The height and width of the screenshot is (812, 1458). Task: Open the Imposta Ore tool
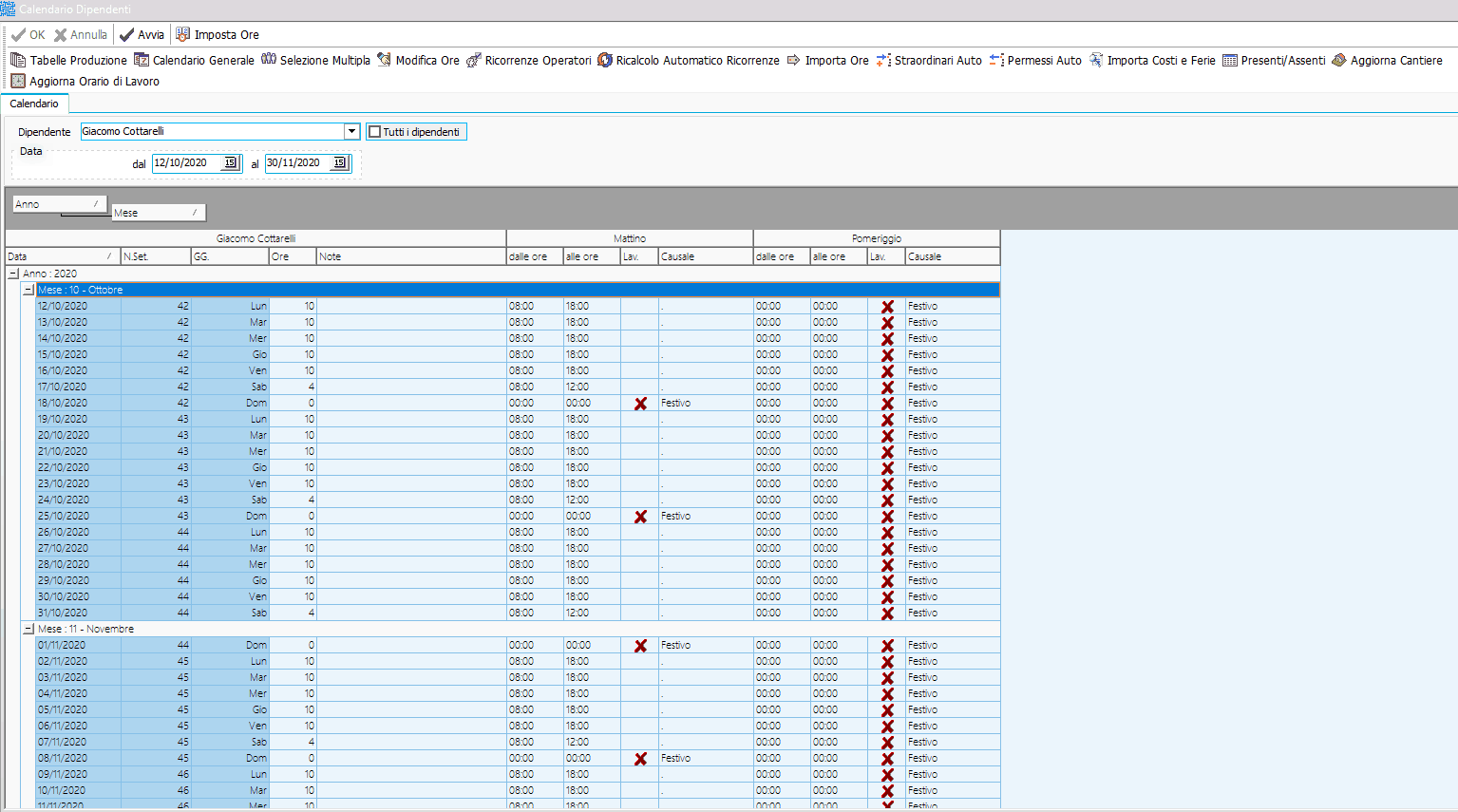click(x=217, y=35)
